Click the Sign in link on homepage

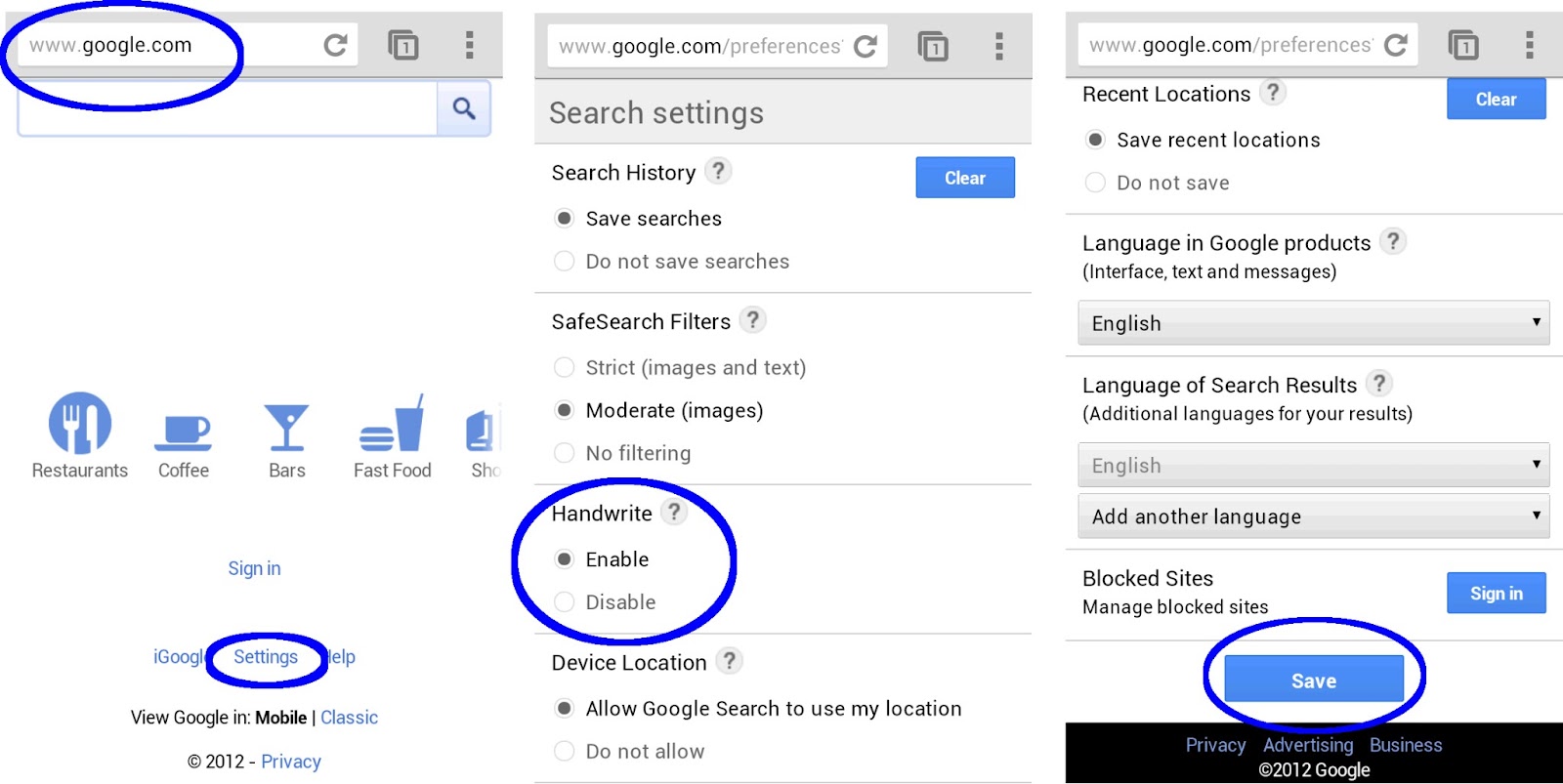(254, 568)
